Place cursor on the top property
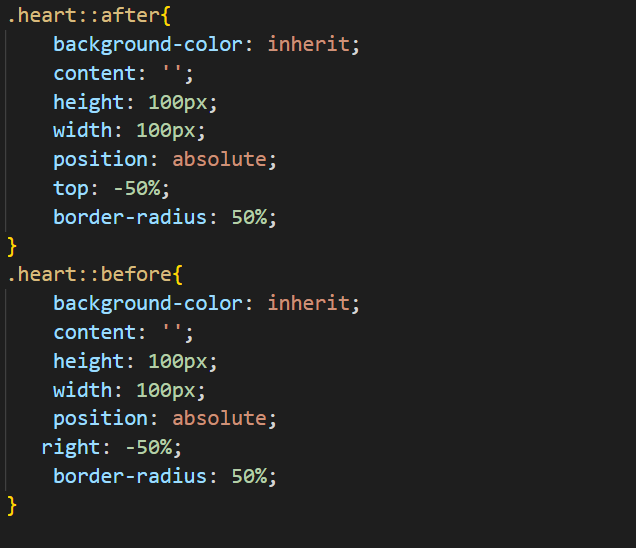636x548 pixels. (70, 189)
